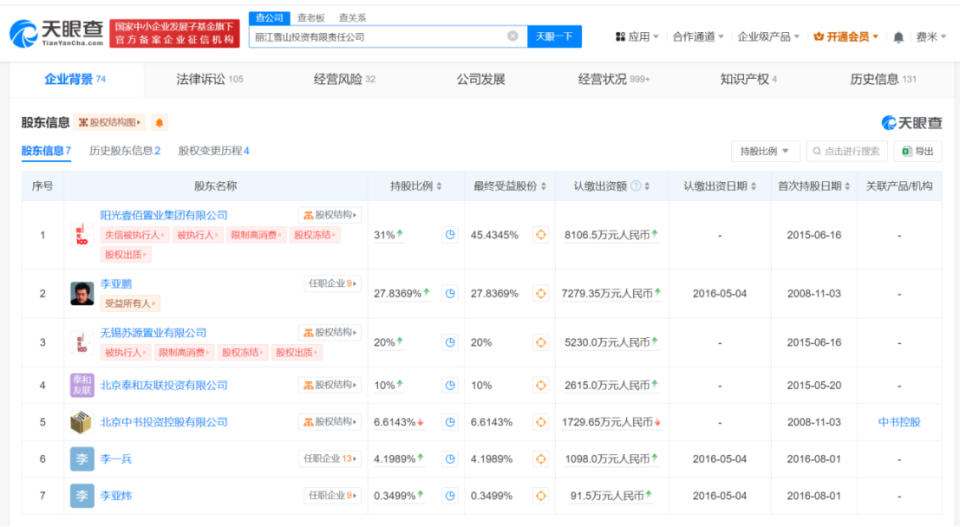
Task: Open the 股权结构图 button beside 股东信息
Action: pyautogui.click(x=110, y=122)
